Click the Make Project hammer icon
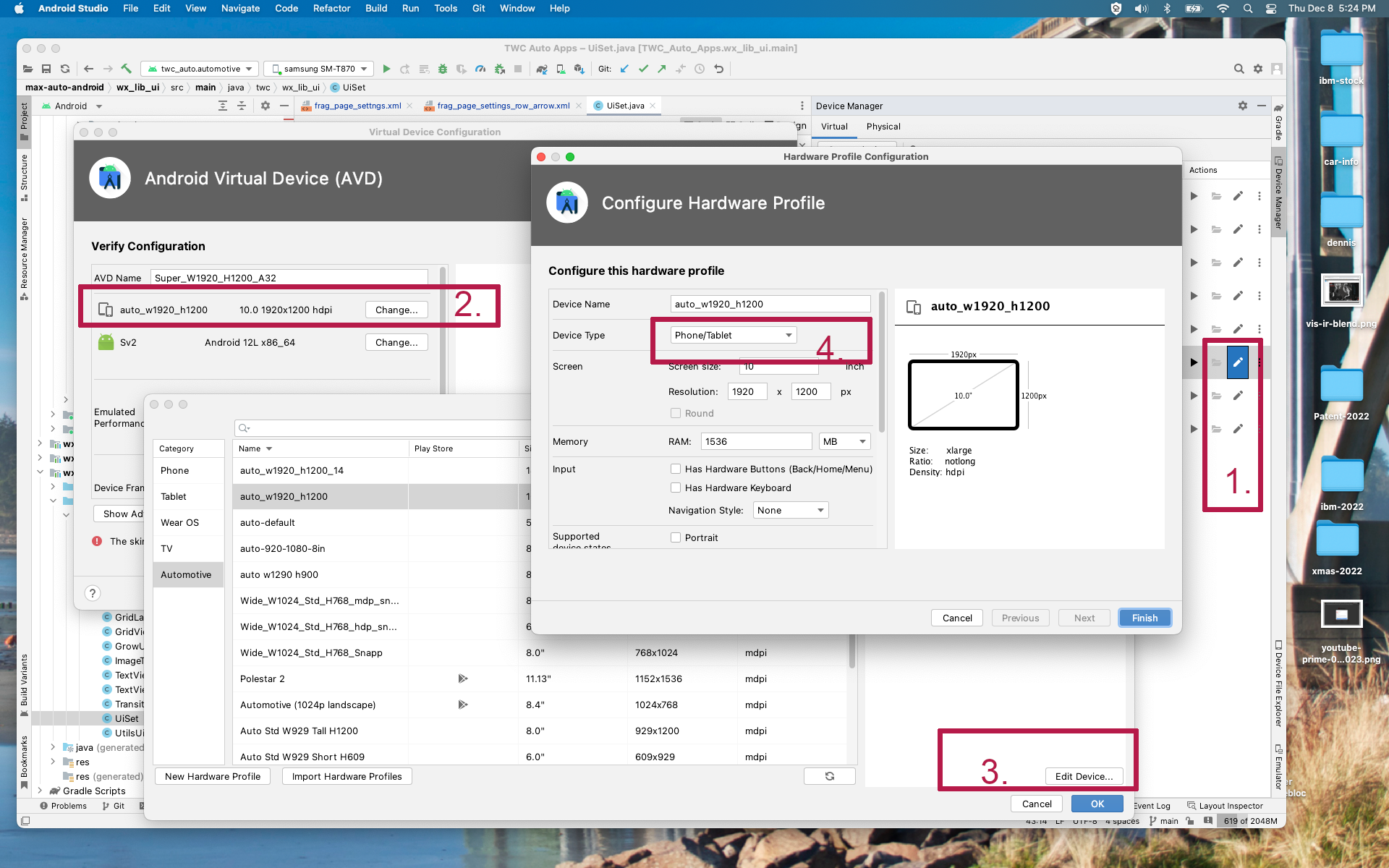 (126, 69)
